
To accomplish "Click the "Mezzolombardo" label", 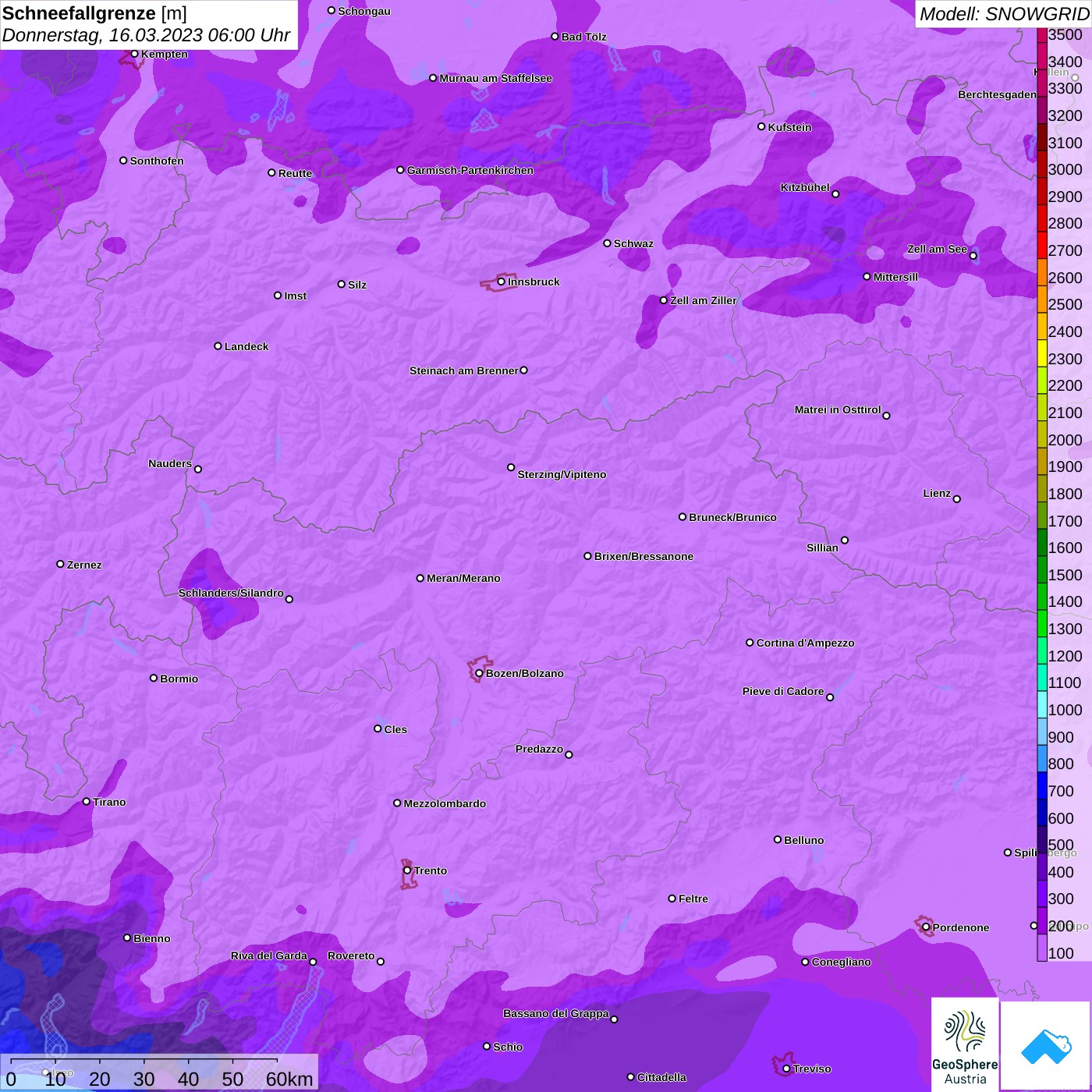I will [x=445, y=803].
